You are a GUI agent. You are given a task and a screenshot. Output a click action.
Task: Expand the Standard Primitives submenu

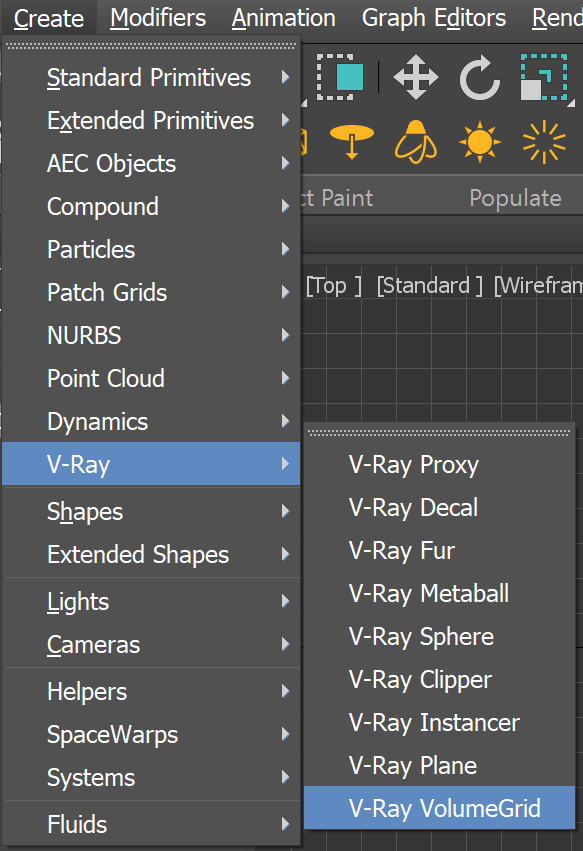[148, 77]
